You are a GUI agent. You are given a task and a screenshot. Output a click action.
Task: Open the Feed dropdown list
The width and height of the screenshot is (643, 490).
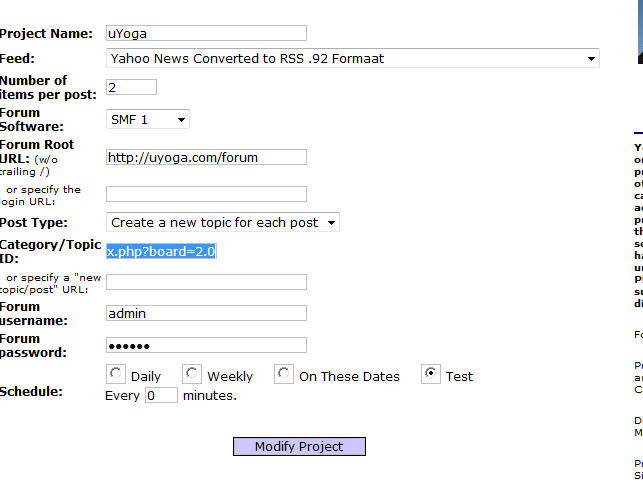[x=352, y=59]
